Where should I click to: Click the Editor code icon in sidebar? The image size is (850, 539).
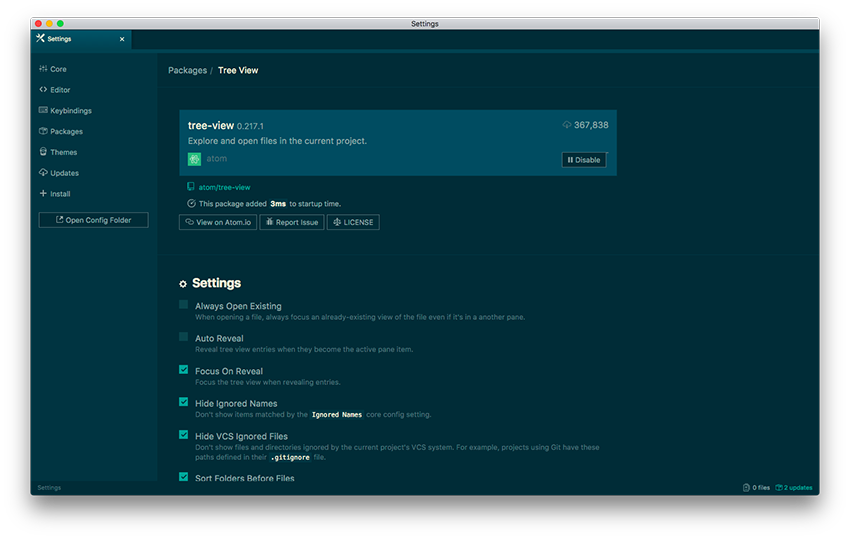43,90
